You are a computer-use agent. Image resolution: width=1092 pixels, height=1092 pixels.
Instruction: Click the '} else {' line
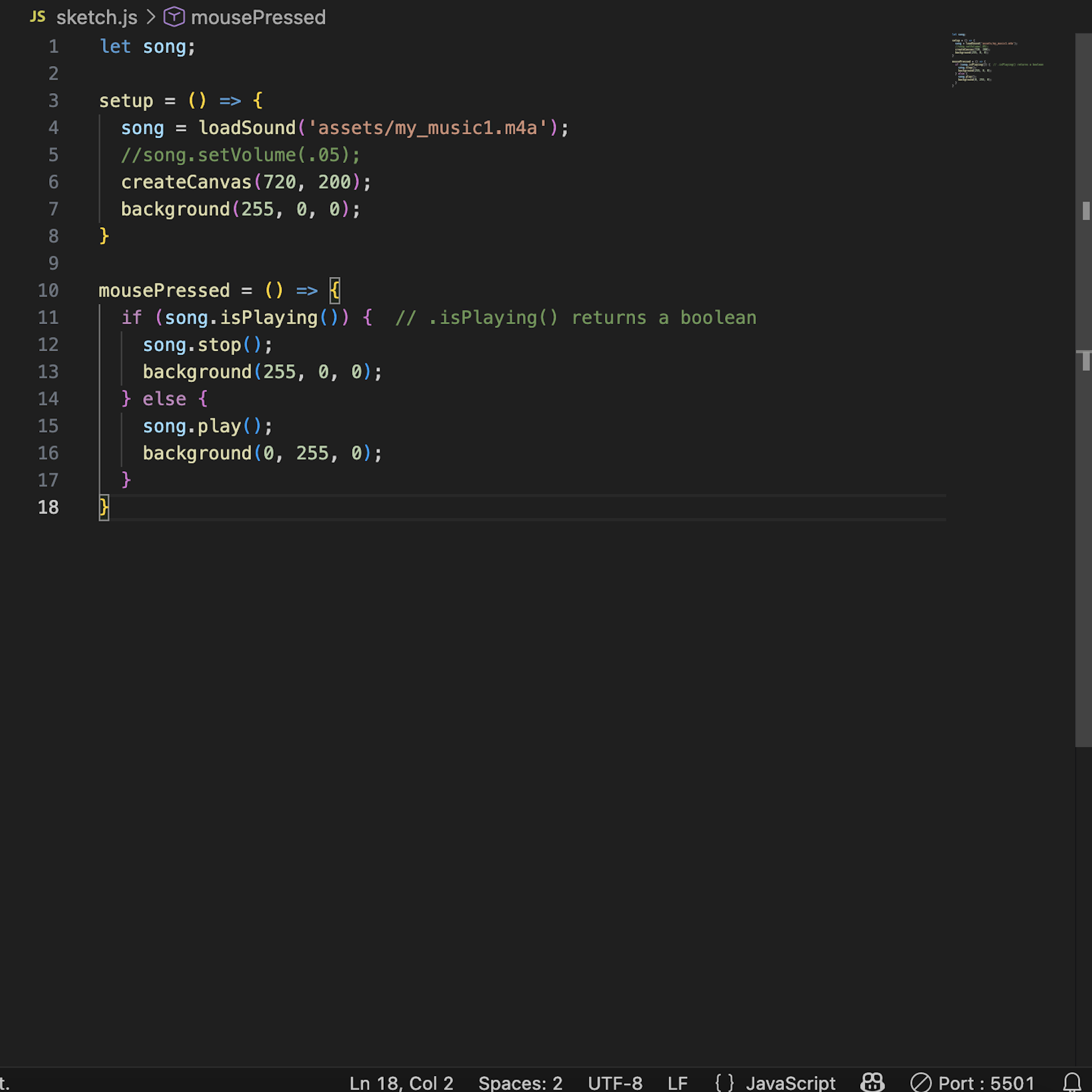pyautogui.click(x=165, y=399)
